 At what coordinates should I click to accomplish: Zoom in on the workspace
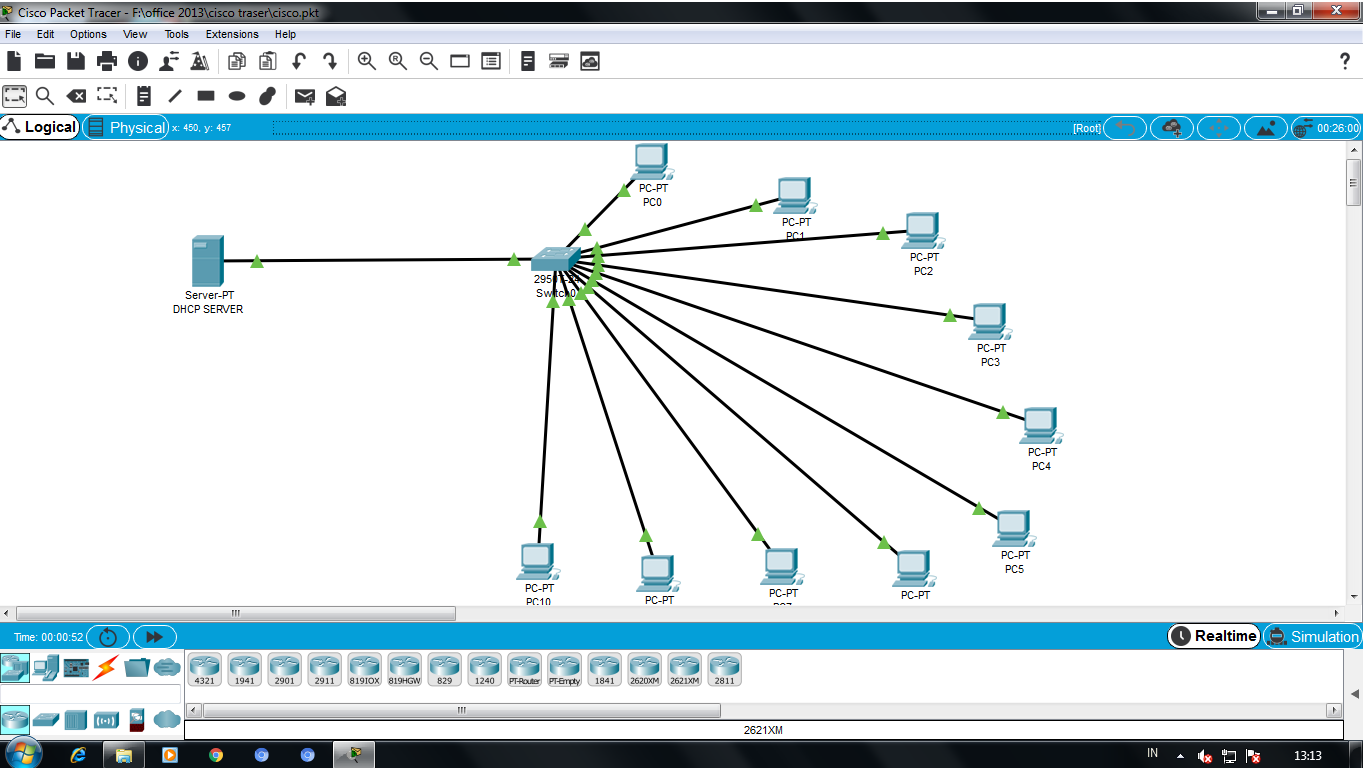(x=367, y=61)
